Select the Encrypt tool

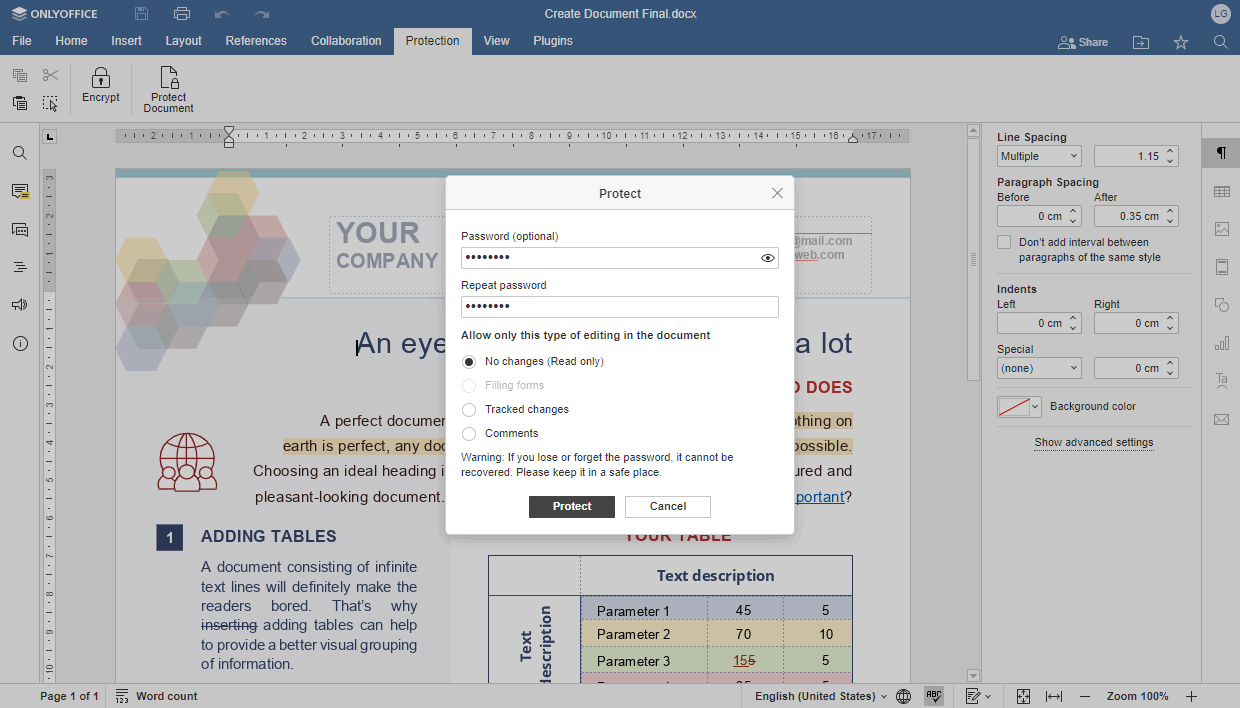coord(100,88)
